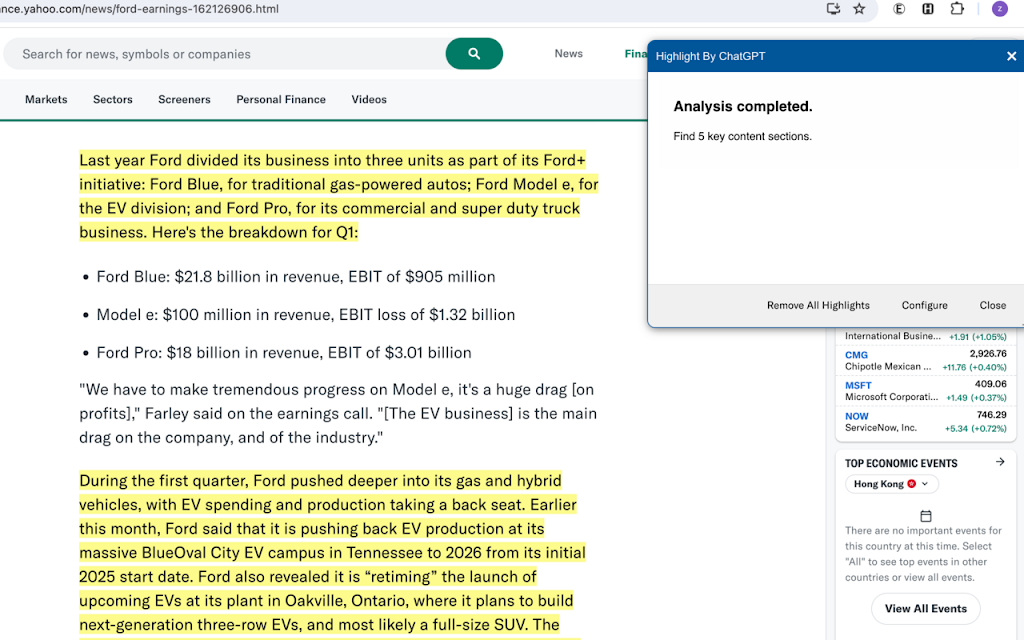Click the search news, symbols input field
The height and width of the screenshot is (640, 1024).
[225, 54]
